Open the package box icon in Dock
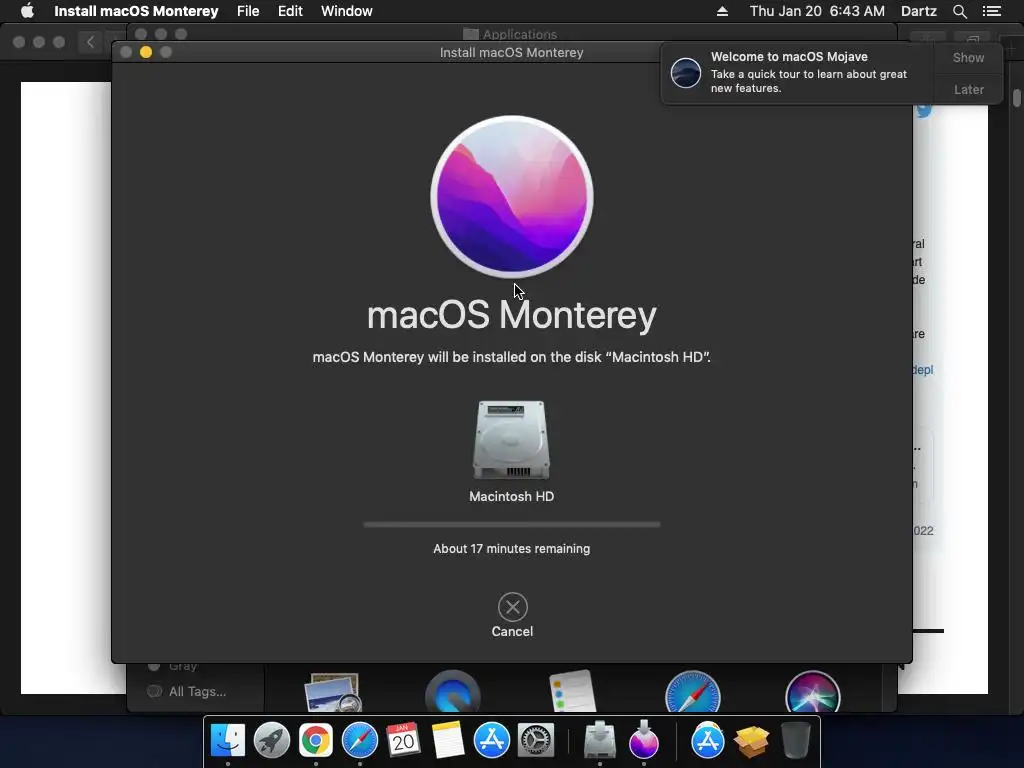The image size is (1024, 768). [752, 741]
